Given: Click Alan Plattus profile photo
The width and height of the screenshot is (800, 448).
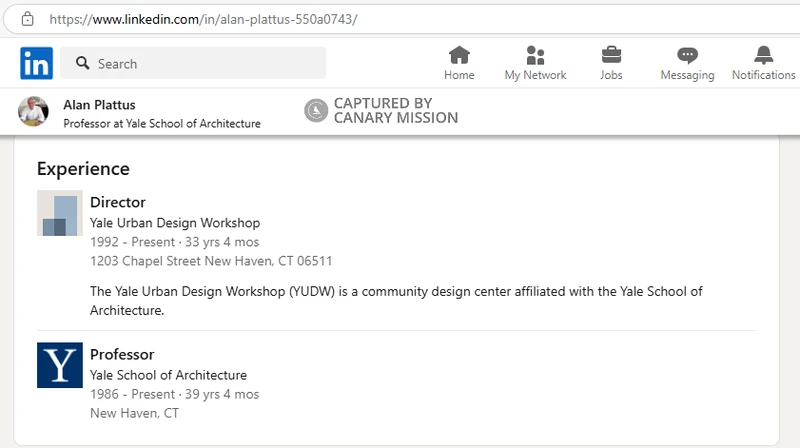Looking at the screenshot, I should [33, 111].
